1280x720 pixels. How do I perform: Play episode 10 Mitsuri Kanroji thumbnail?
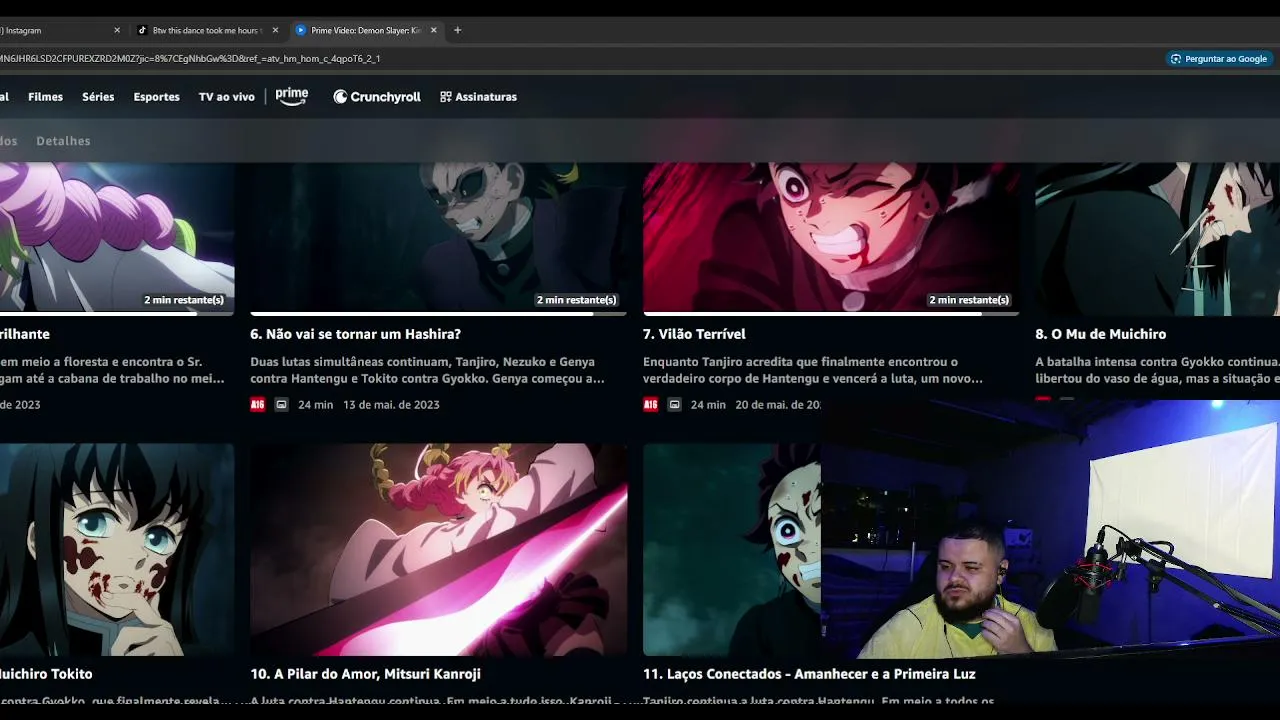[439, 549]
